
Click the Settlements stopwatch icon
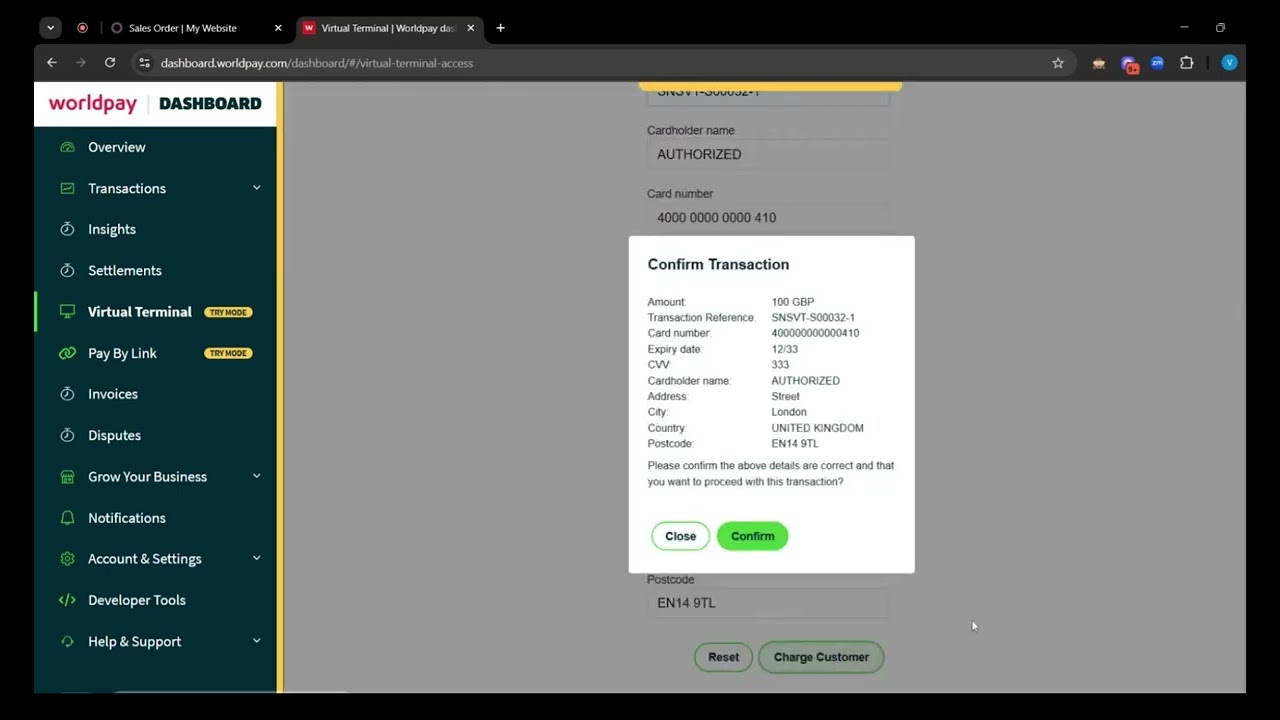pyautogui.click(x=67, y=270)
